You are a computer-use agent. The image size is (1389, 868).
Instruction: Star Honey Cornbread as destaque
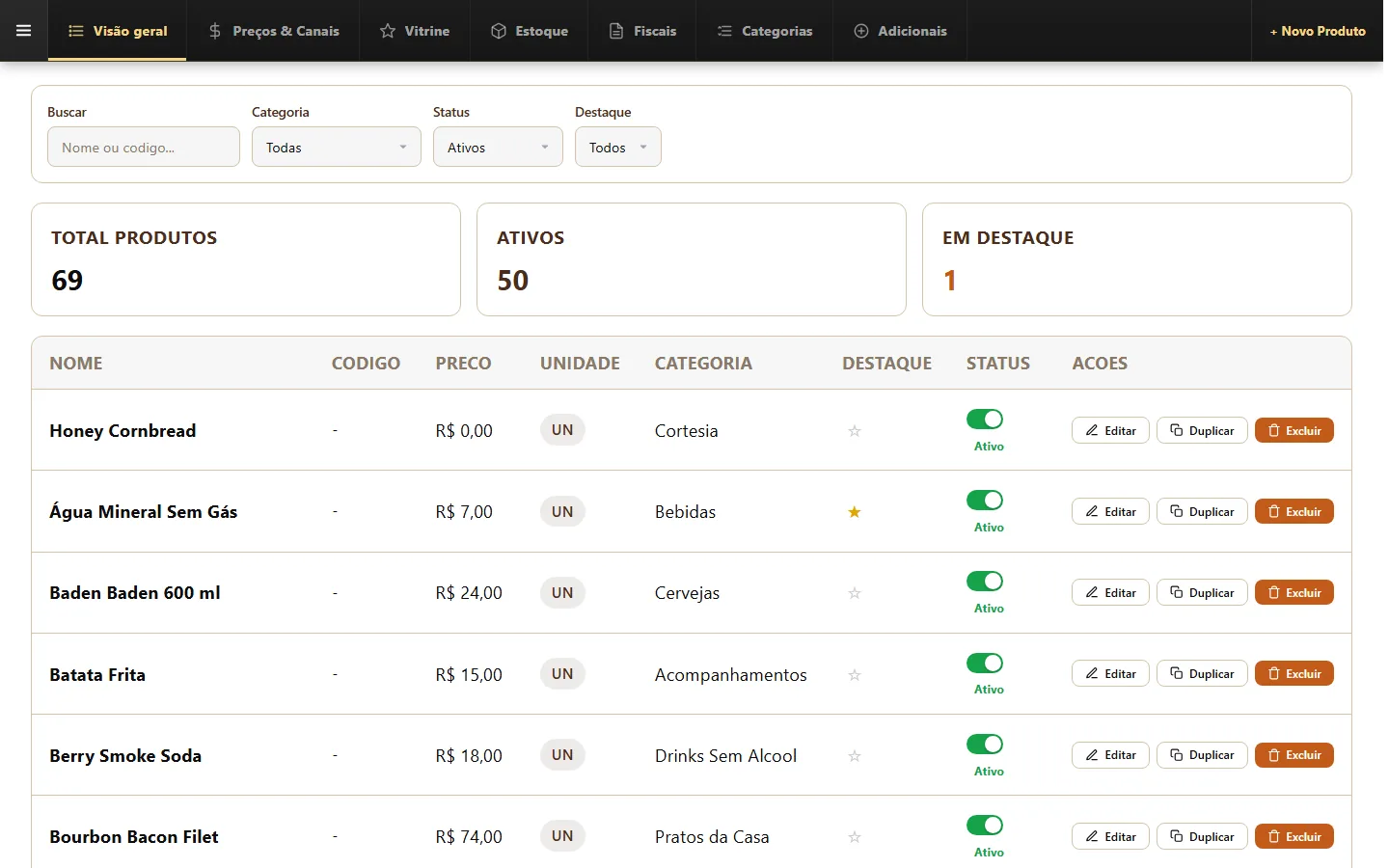click(x=855, y=431)
